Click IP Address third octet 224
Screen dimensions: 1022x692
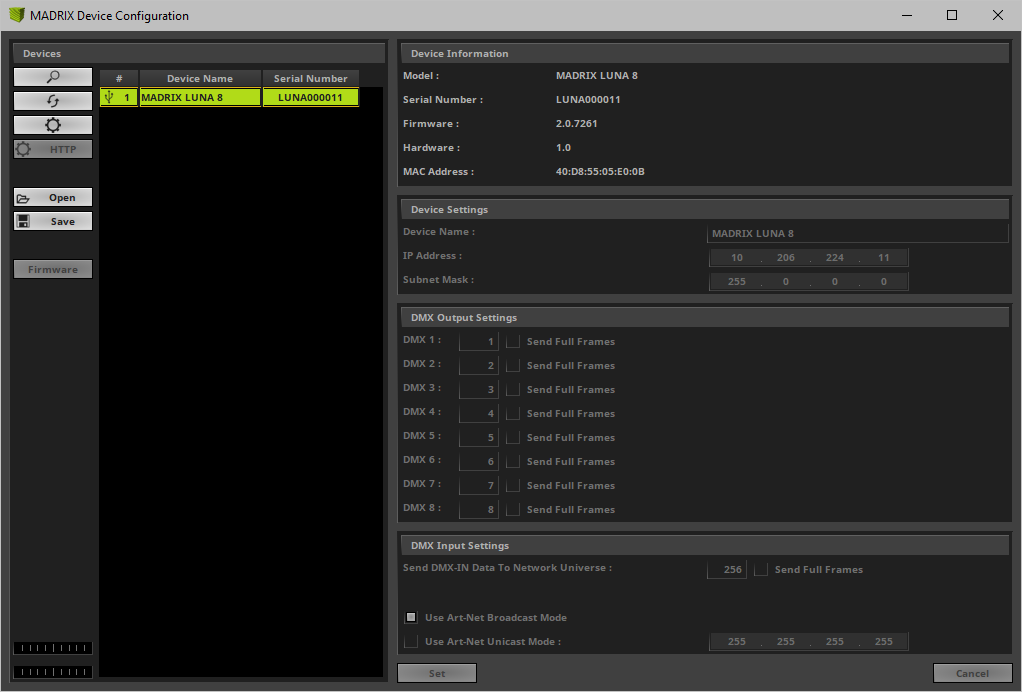click(x=834, y=257)
